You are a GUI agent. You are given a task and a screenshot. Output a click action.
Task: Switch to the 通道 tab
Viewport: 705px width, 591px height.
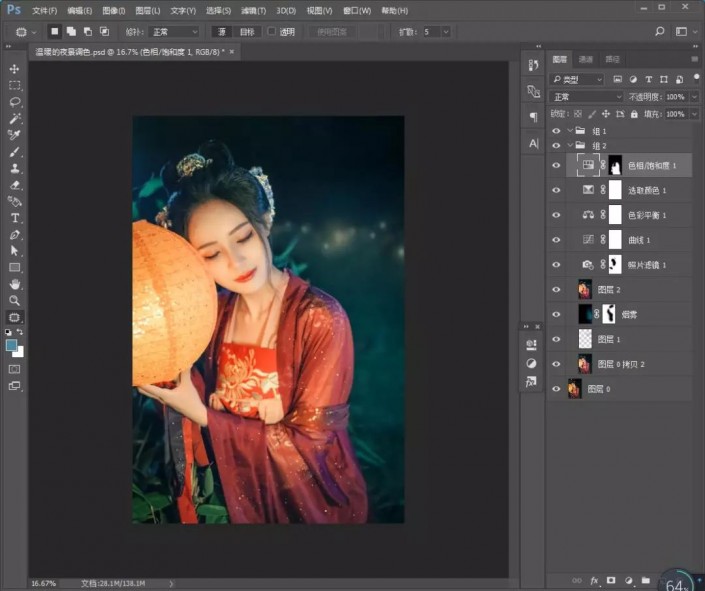pos(585,59)
